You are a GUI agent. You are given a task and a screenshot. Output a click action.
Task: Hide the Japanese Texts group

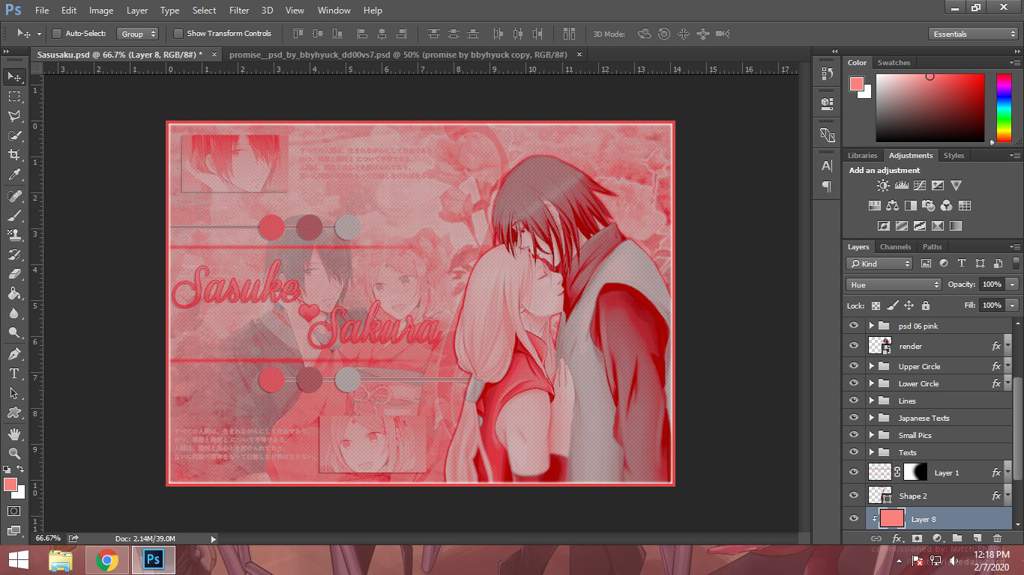click(x=854, y=418)
